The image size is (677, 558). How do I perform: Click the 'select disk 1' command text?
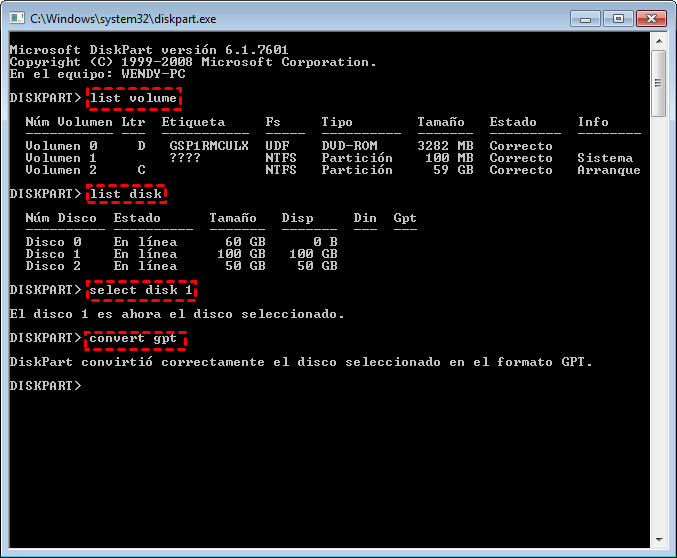point(141,290)
